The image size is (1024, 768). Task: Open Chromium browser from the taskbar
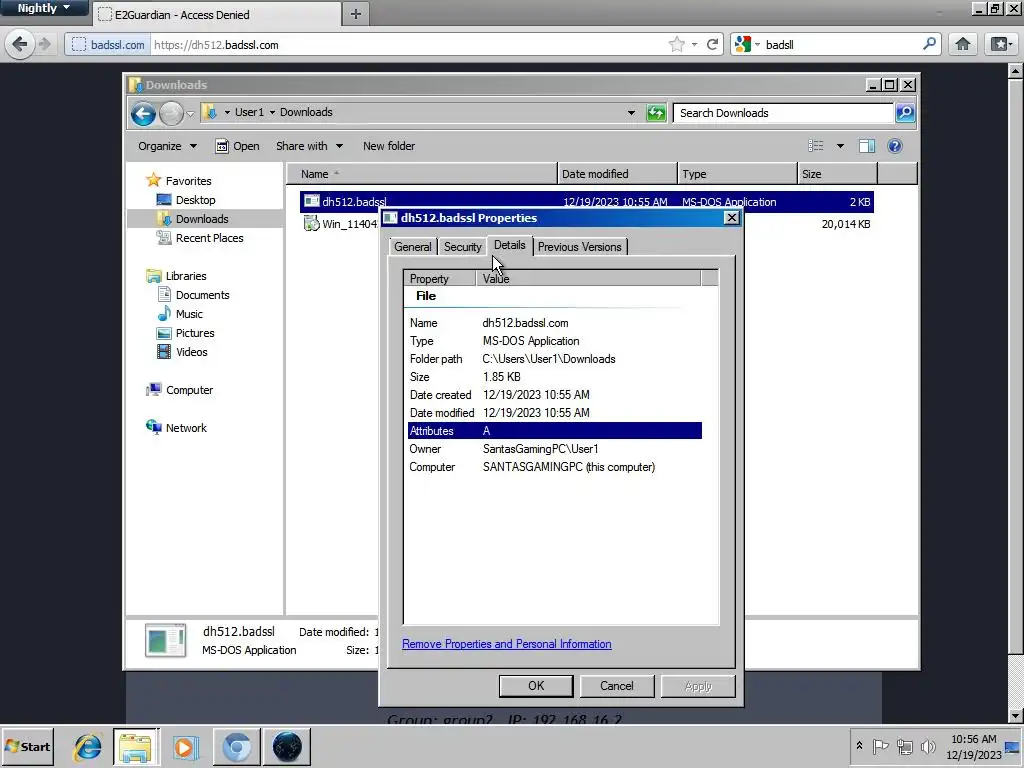[236, 746]
